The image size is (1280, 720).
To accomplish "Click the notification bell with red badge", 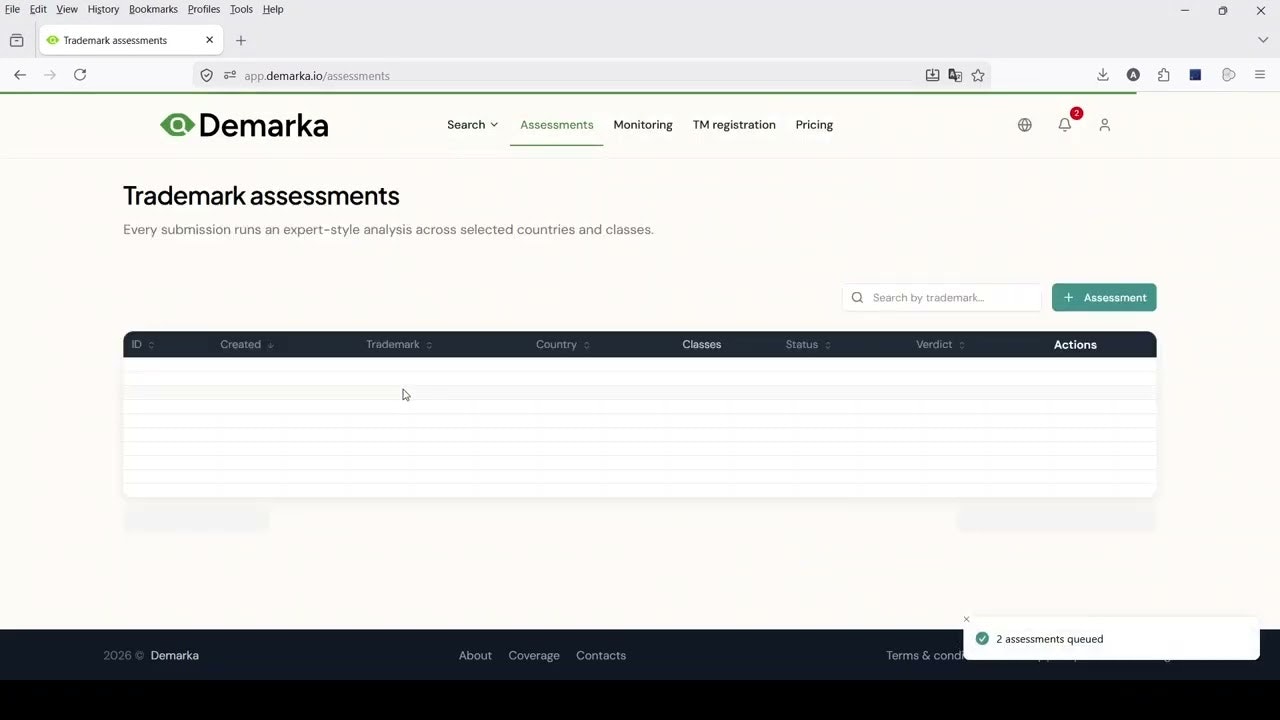I will tap(1064, 124).
